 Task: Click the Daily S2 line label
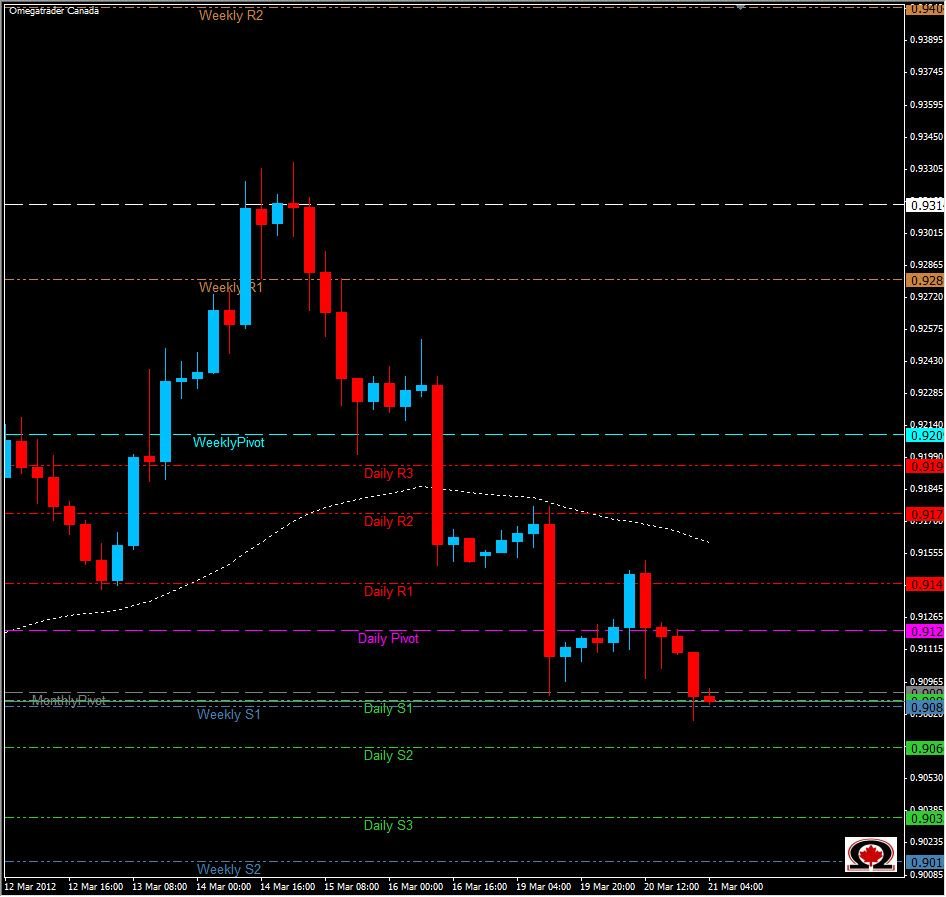click(x=389, y=756)
